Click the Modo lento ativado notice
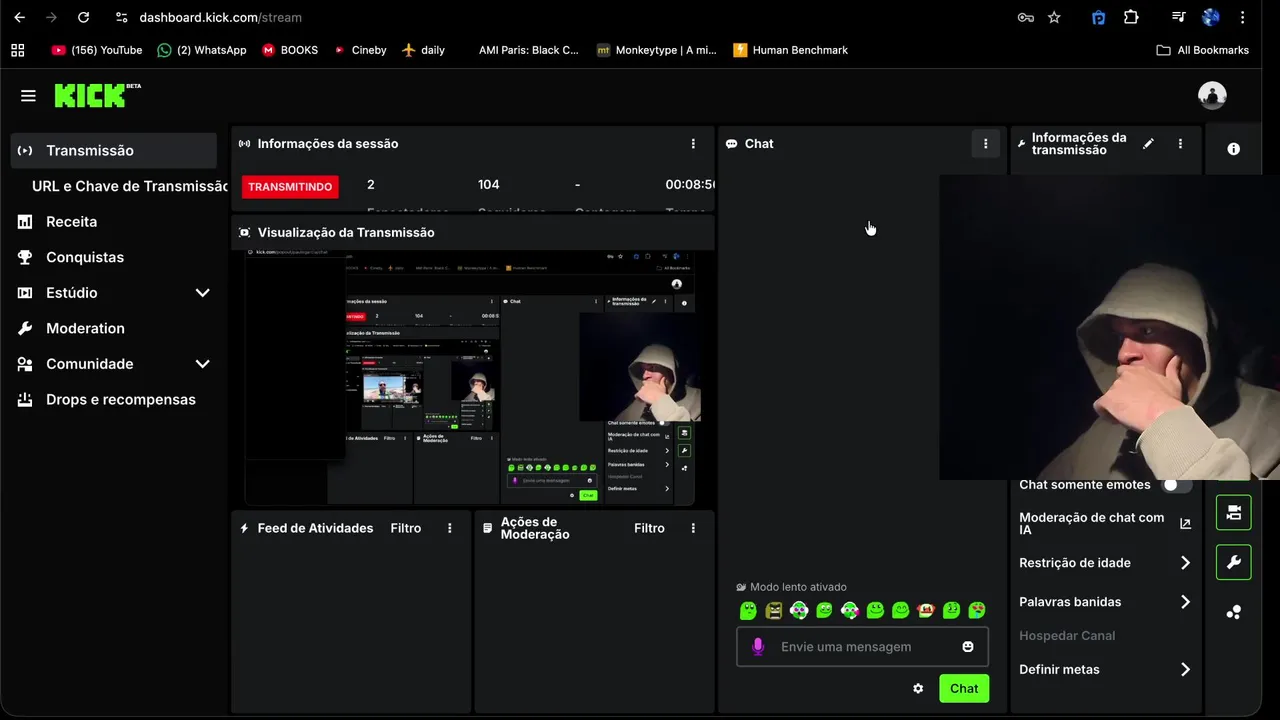 791,587
